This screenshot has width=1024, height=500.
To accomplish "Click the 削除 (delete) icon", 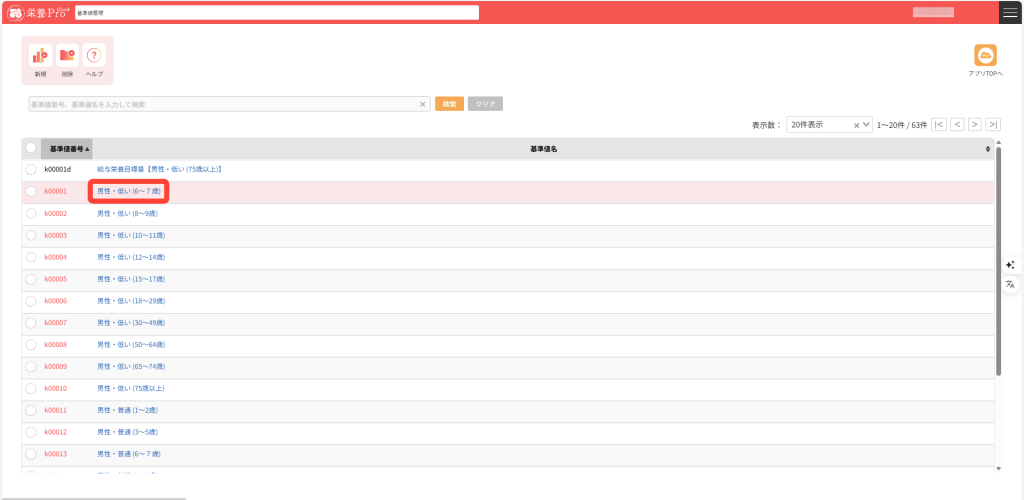I will pos(67,56).
